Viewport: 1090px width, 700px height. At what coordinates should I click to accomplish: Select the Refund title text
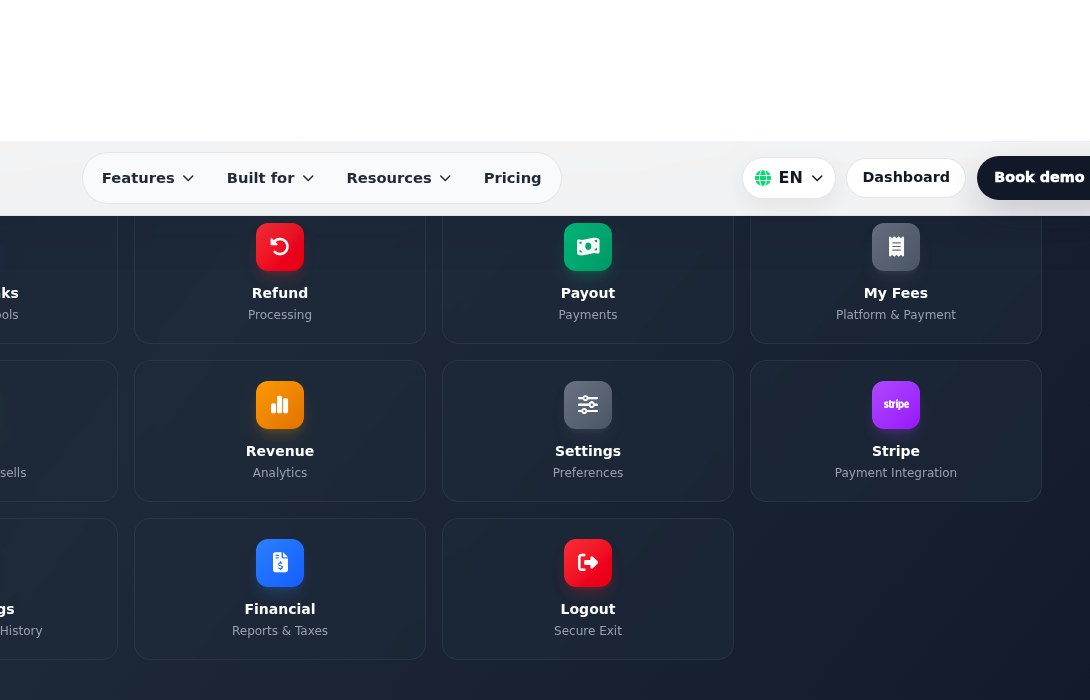click(279, 293)
